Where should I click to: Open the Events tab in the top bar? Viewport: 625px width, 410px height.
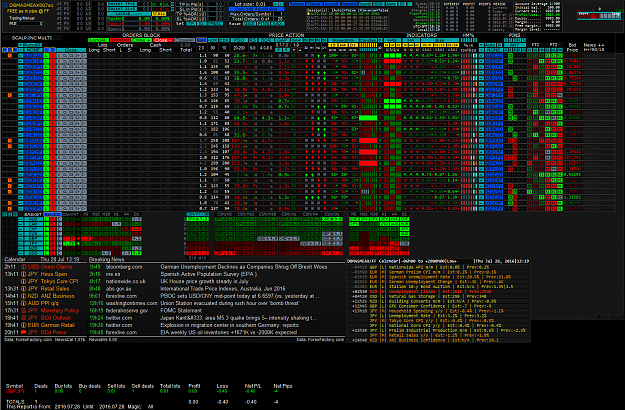click(366, 4)
